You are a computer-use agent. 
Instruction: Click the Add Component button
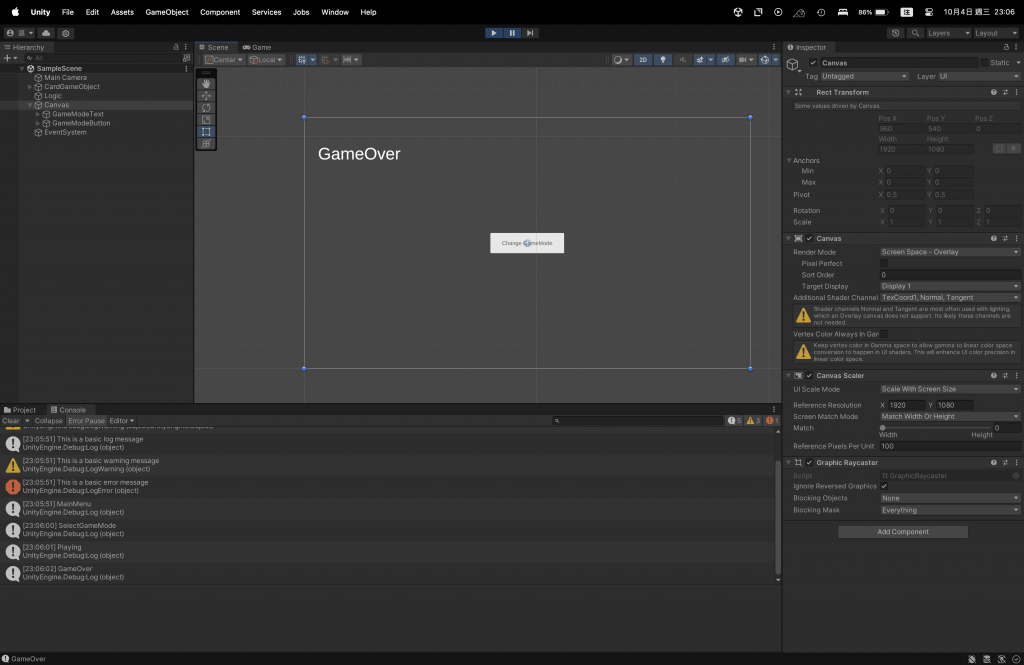[x=903, y=532]
